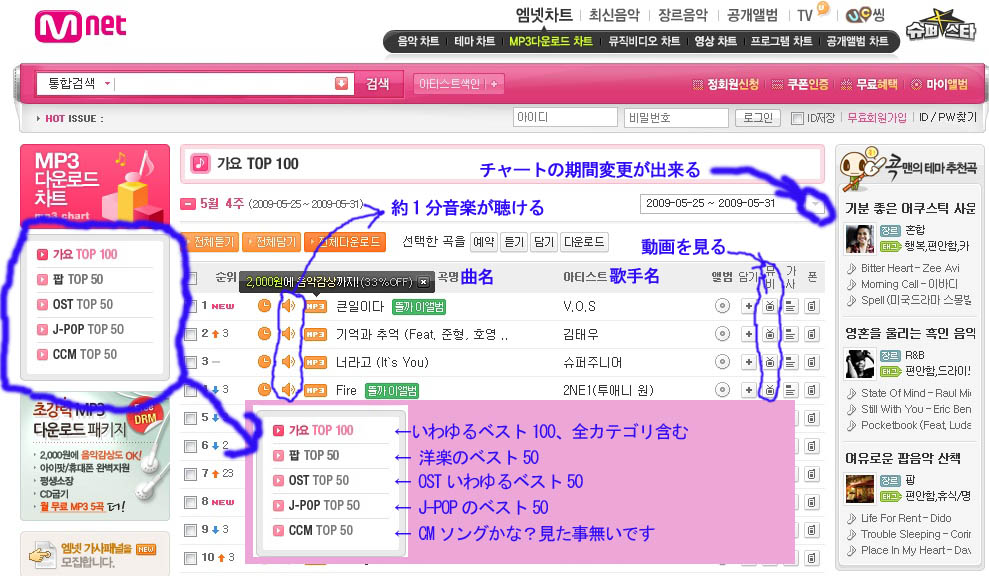Collapse the 5월 4주 minus expander
Screen dimensions: 989x576
point(188,204)
